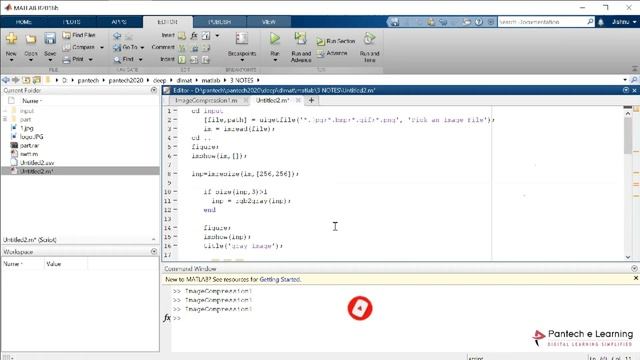This screenshot has width=640, height=360.
Task: Click the Find Files button
Action: (x=79, y=35)
